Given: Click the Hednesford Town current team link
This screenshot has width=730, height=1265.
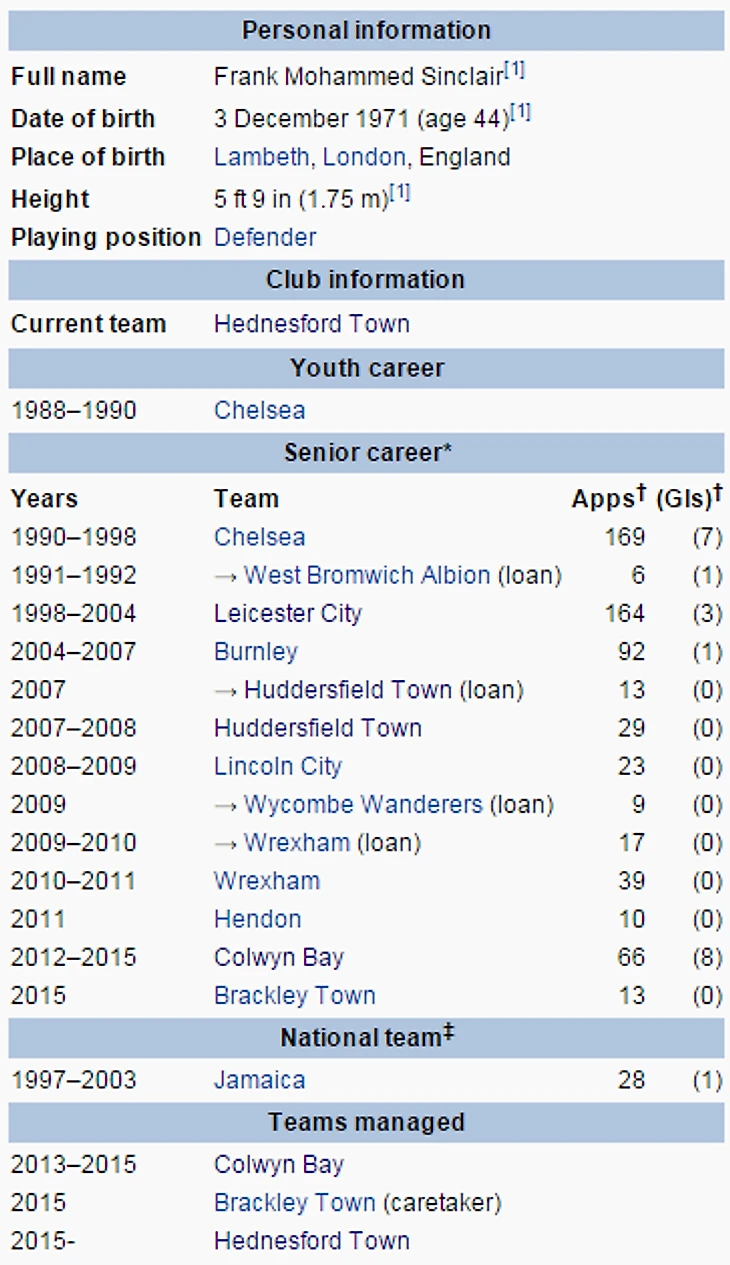Looking at the screenshot, I should [312, 324].
